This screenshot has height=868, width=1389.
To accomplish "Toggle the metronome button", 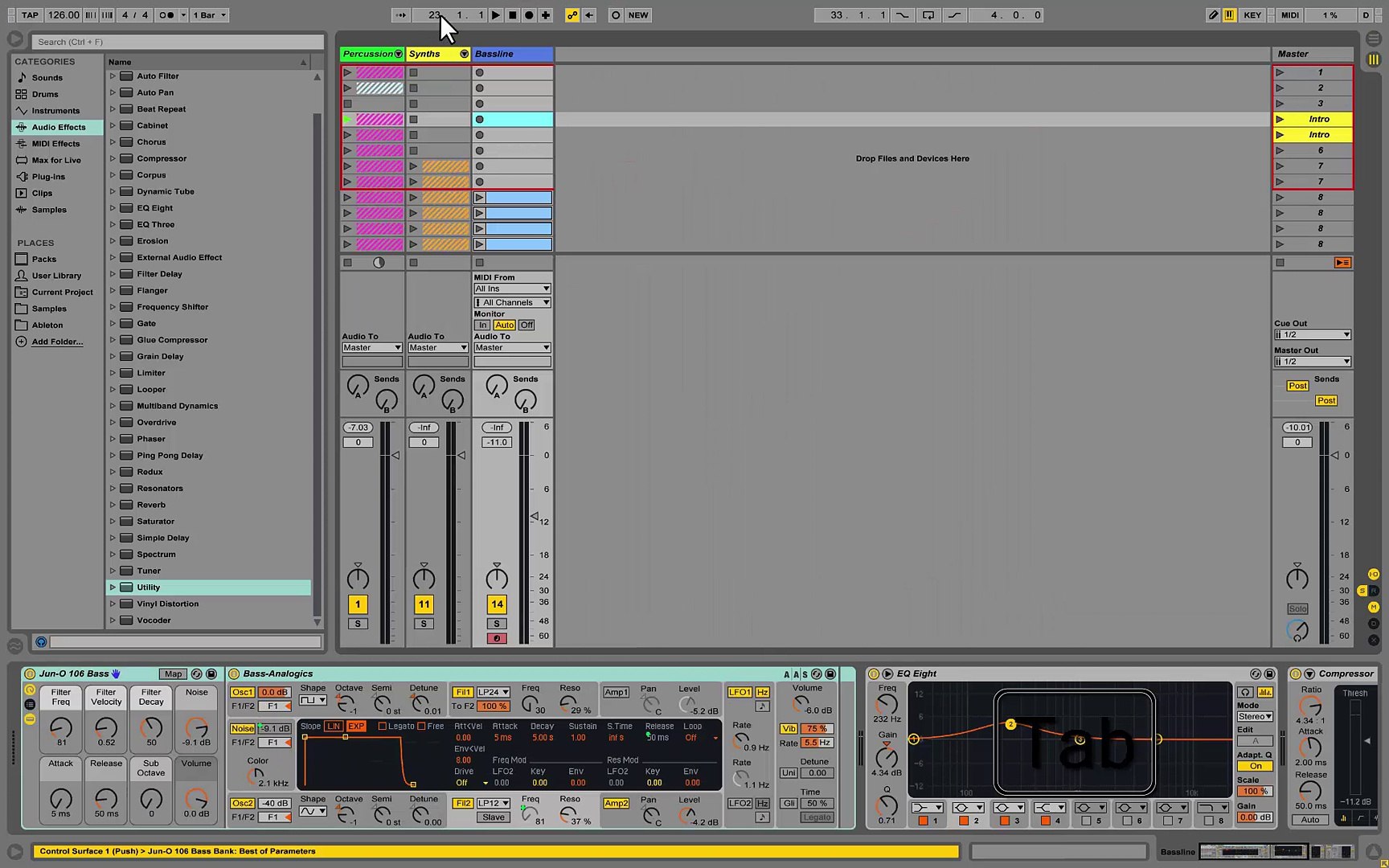I will [166, 15].
